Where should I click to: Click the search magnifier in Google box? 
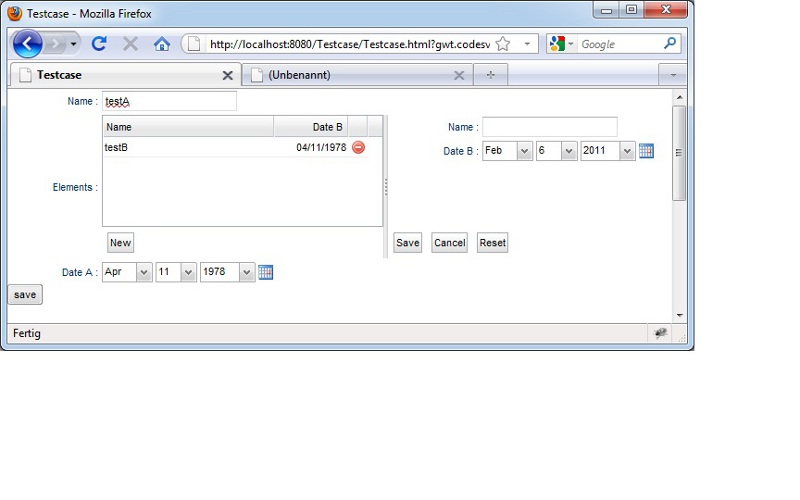tap(670, 44)
